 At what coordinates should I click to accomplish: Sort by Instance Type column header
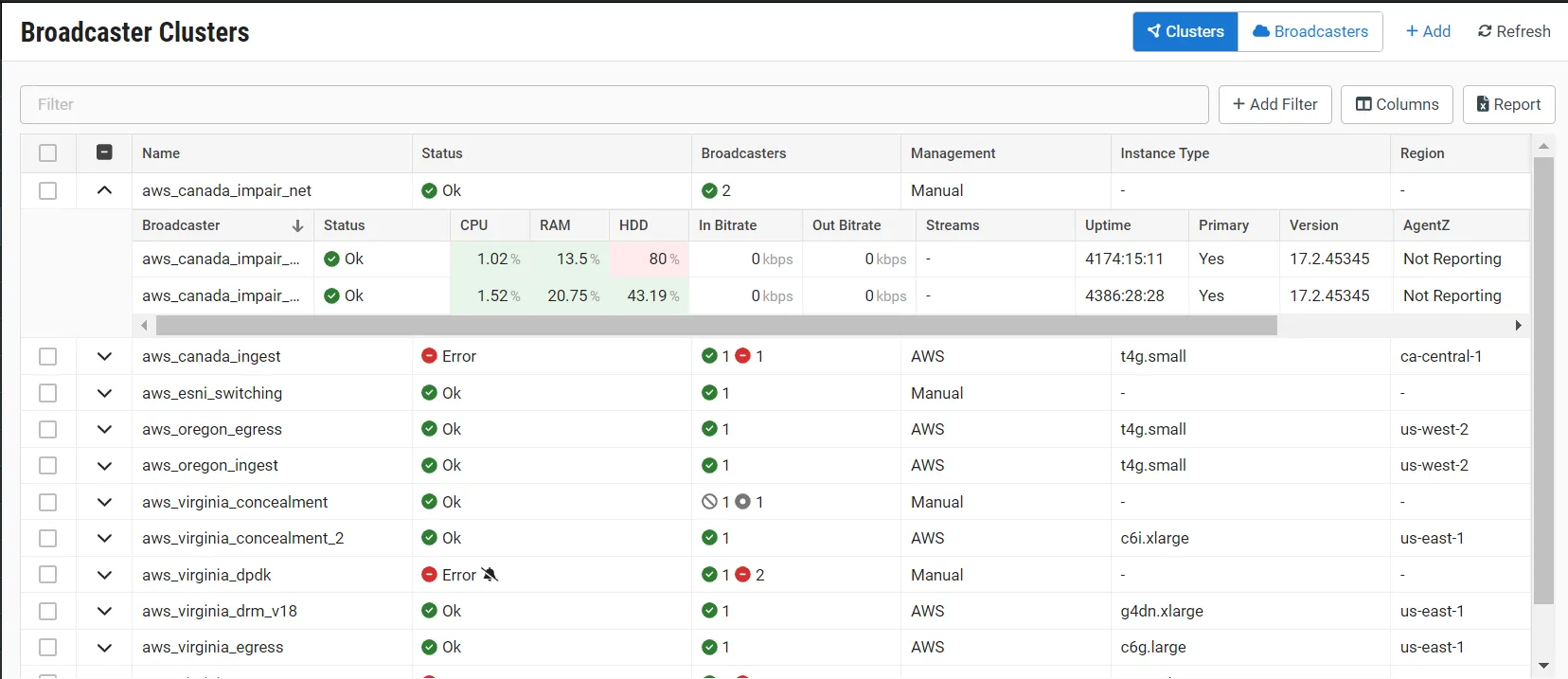pos(1250,153)
